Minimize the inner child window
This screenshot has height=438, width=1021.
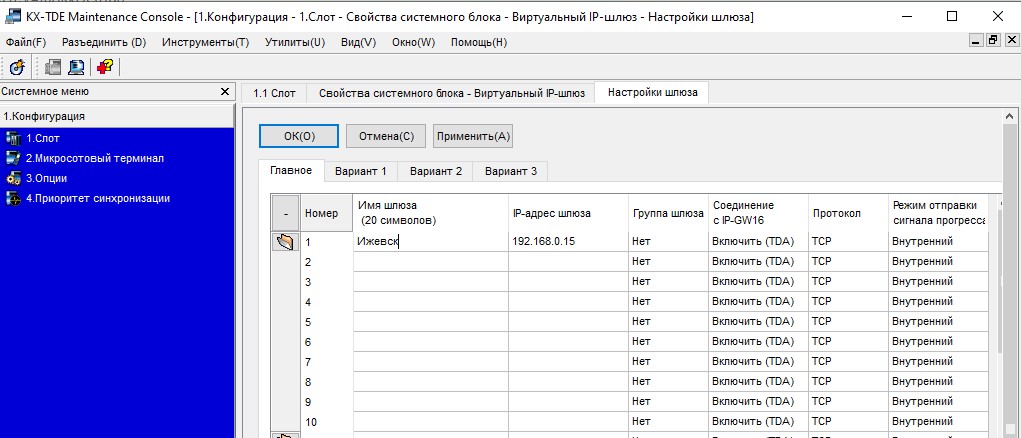[976, 40]
